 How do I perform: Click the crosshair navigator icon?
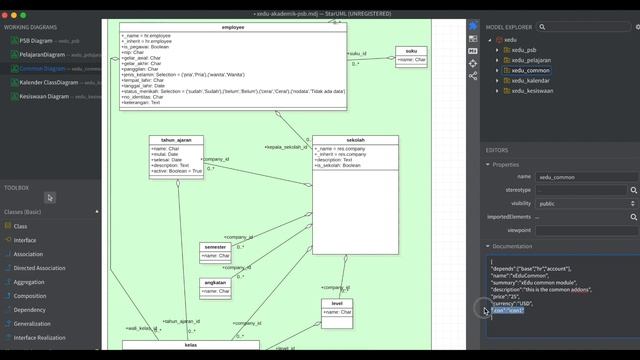(x=473, y=64)
